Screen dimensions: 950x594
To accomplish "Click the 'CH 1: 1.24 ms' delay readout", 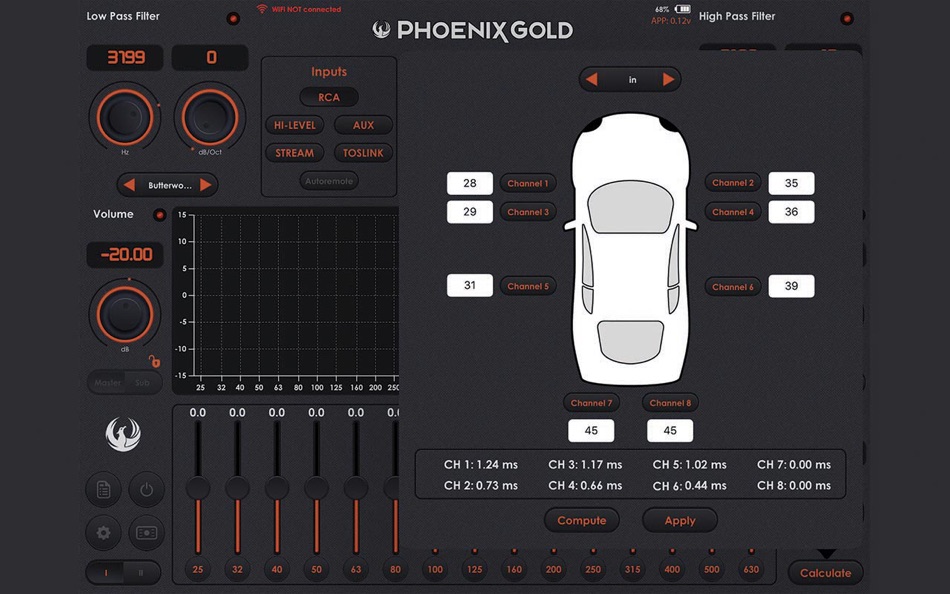I will tap(480, 464).
